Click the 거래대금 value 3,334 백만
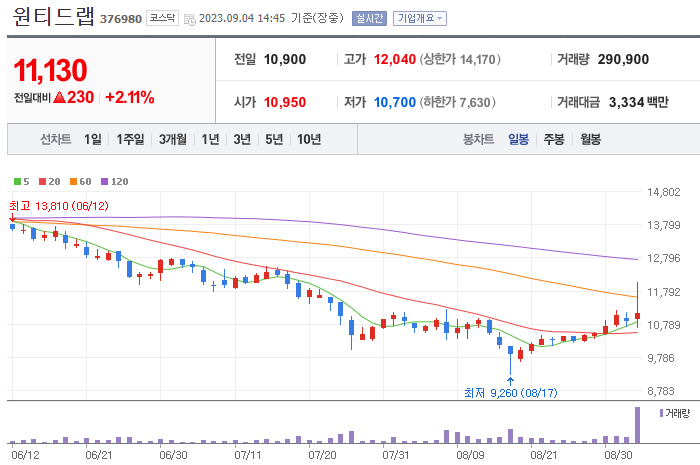 pos(638,102)
